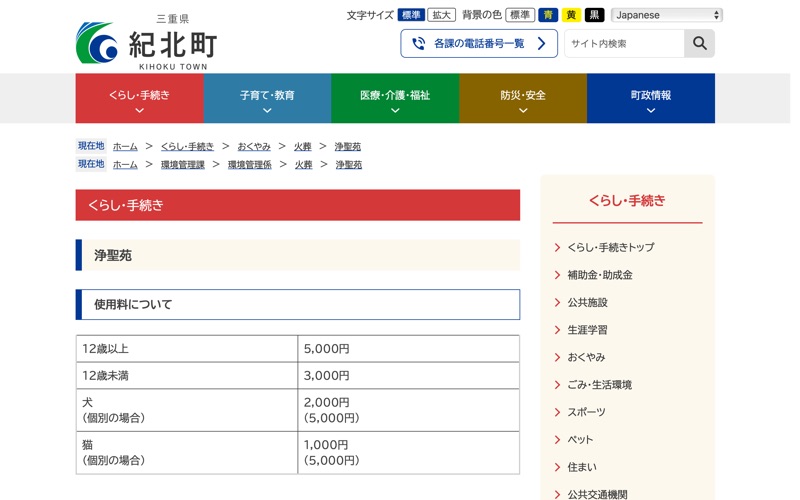Click 火葬 in first breadcrumb row
800x500 pixels.
(303, 146)
